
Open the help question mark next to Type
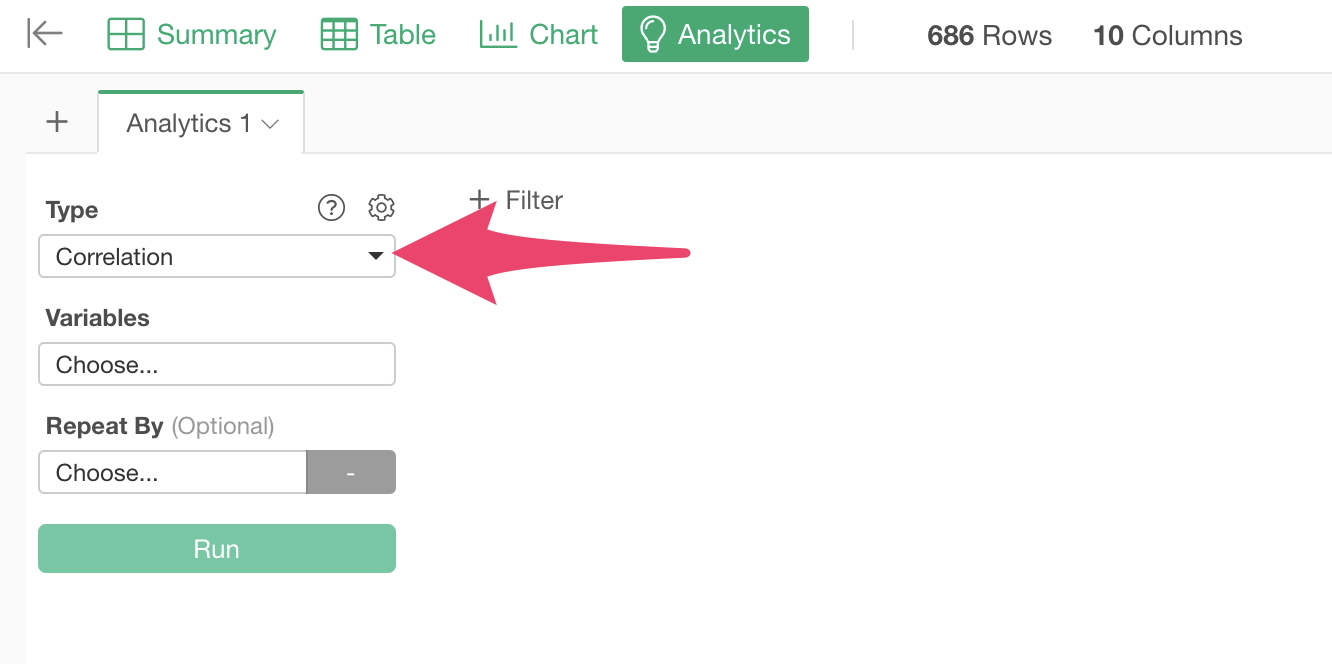331,207
